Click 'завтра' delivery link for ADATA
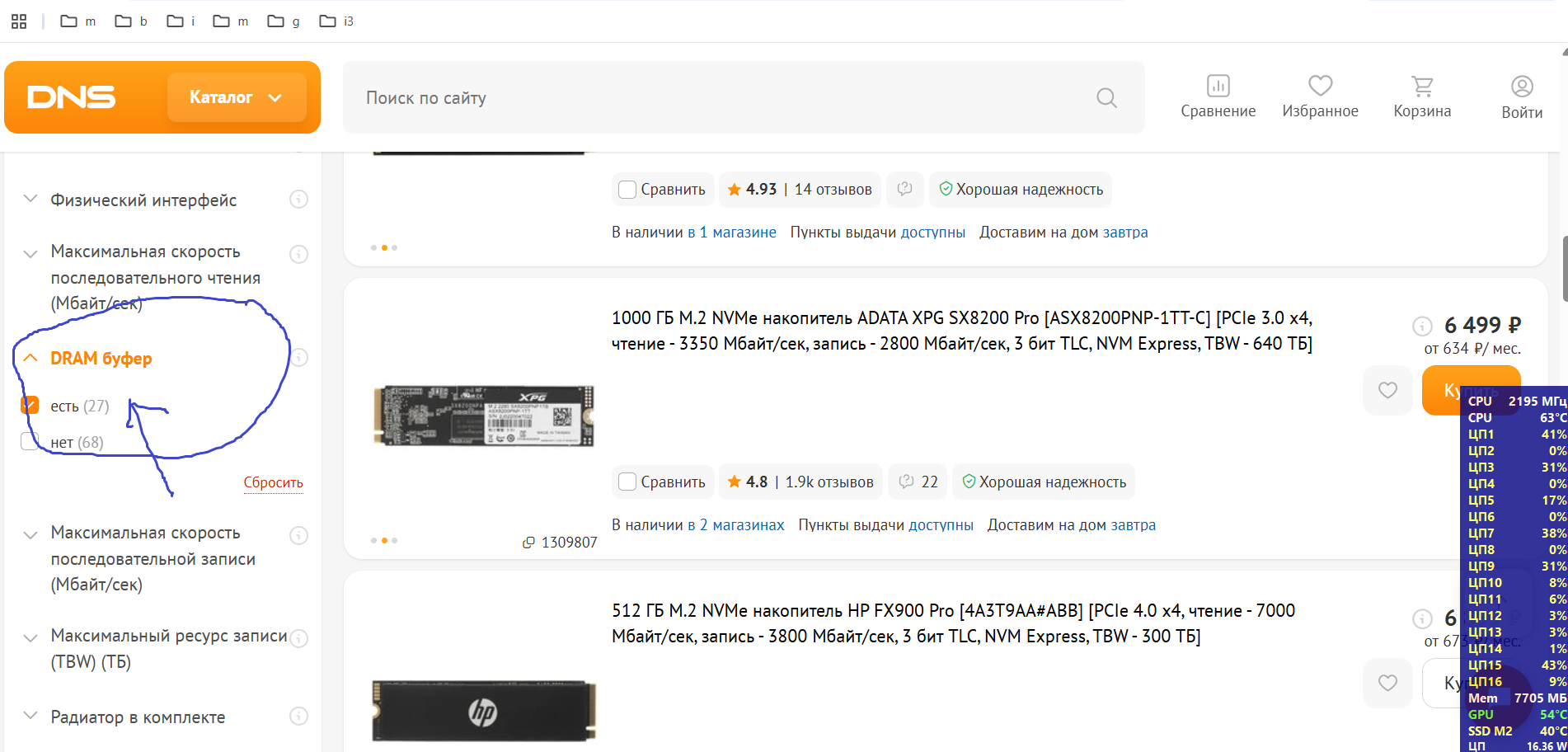 [1134, 525]
